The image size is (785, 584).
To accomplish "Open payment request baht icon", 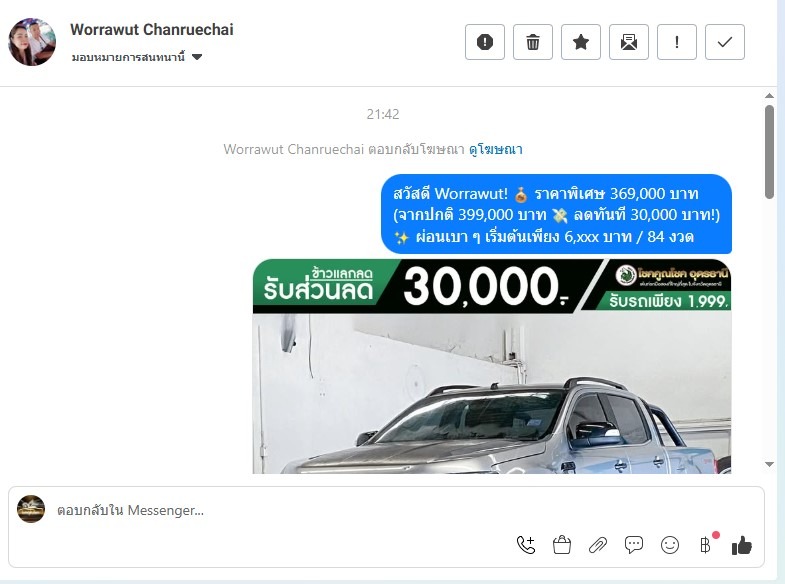I will [x=705, y=545].
